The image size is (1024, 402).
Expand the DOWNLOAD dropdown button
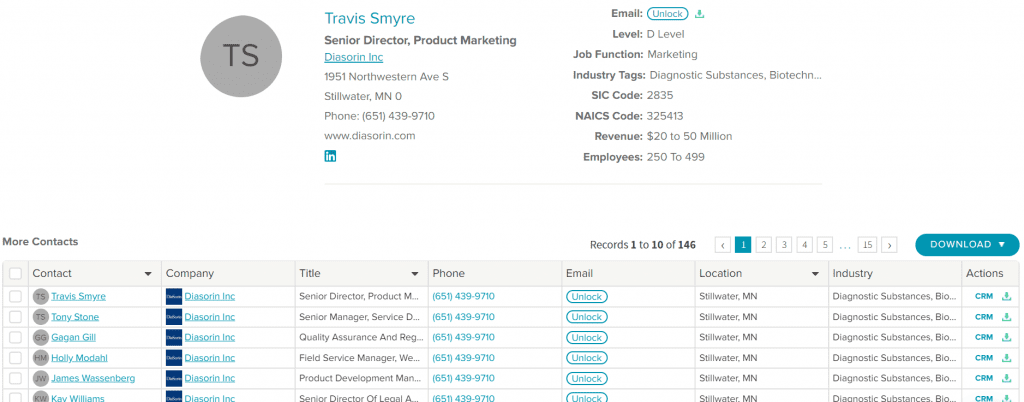tap(967, 245)
